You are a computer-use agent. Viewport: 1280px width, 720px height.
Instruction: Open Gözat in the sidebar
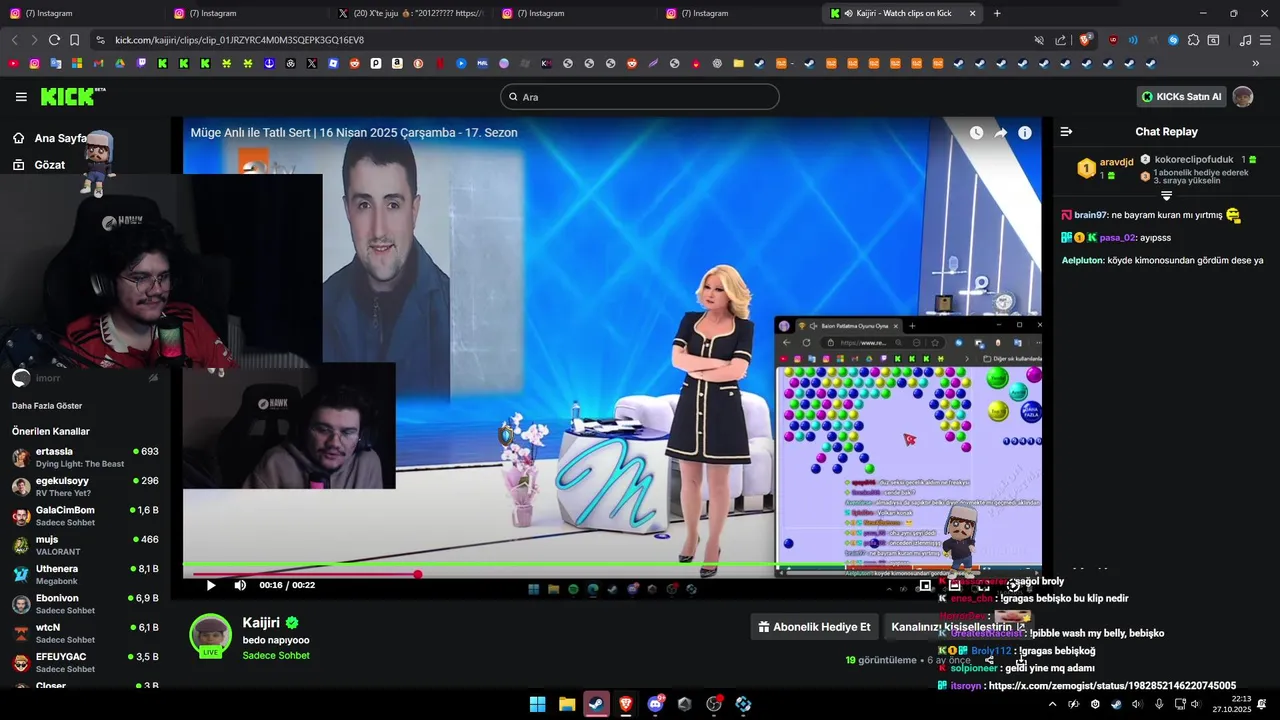[x=39, y=165]
